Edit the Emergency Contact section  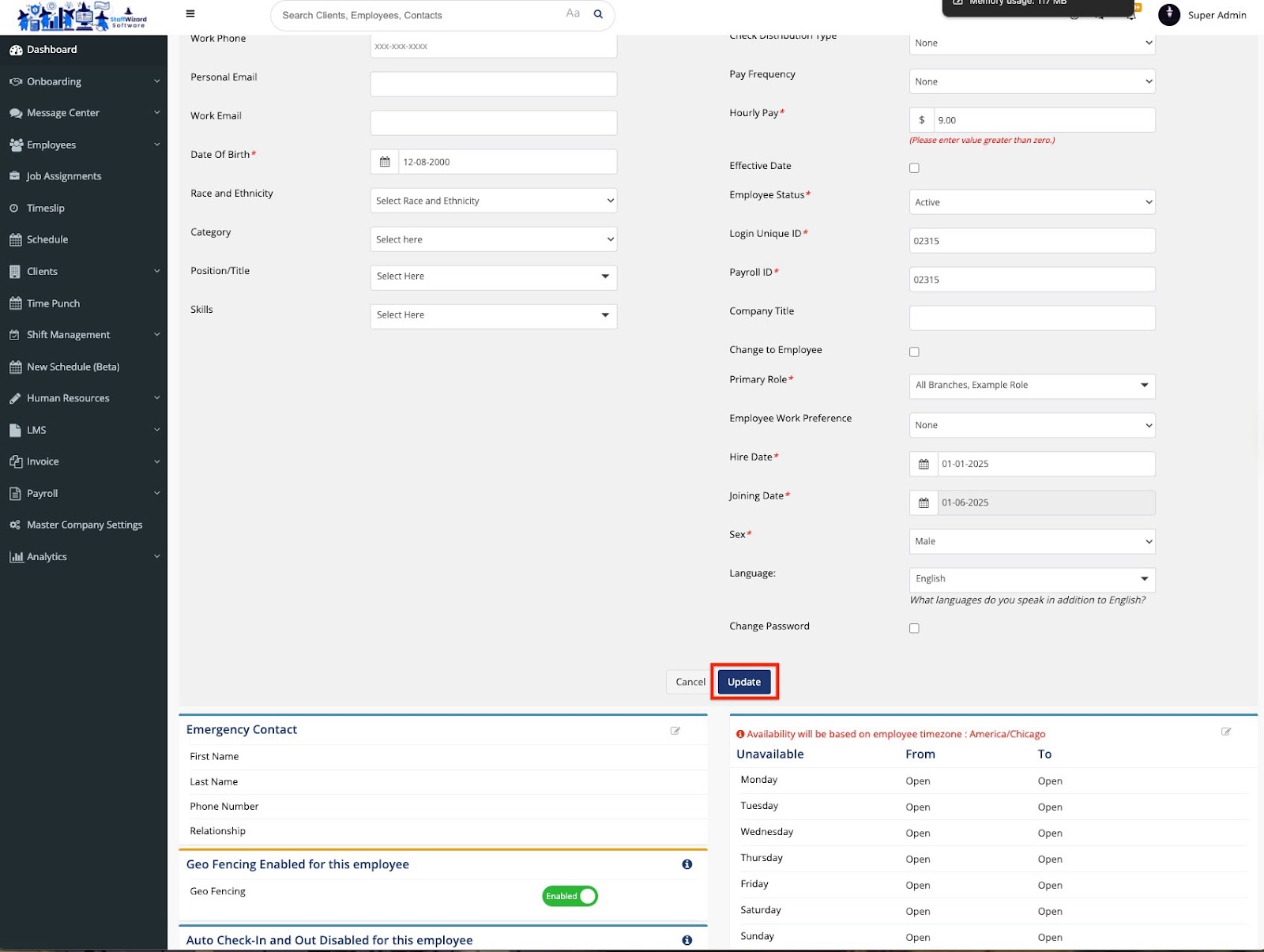[675, 731]
